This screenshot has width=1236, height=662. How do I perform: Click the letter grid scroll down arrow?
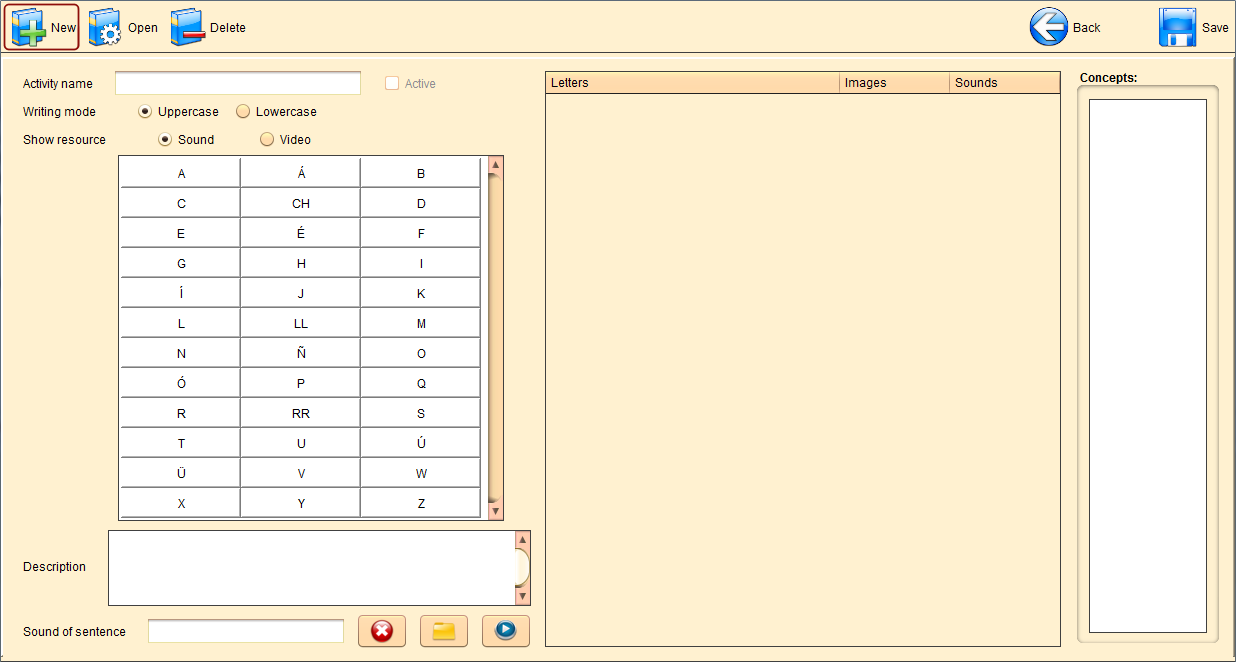495,511
